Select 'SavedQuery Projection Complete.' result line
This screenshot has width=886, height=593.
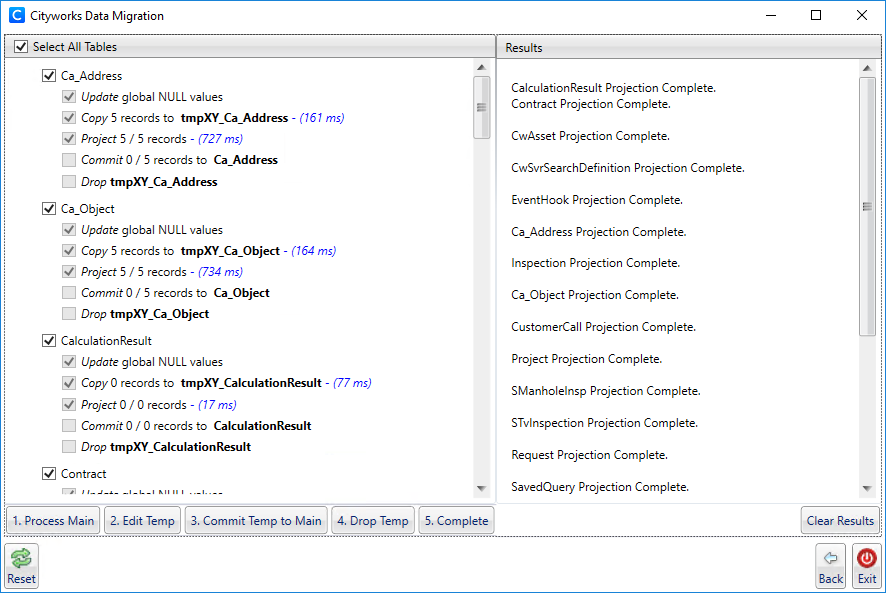[x=600, y=487]
